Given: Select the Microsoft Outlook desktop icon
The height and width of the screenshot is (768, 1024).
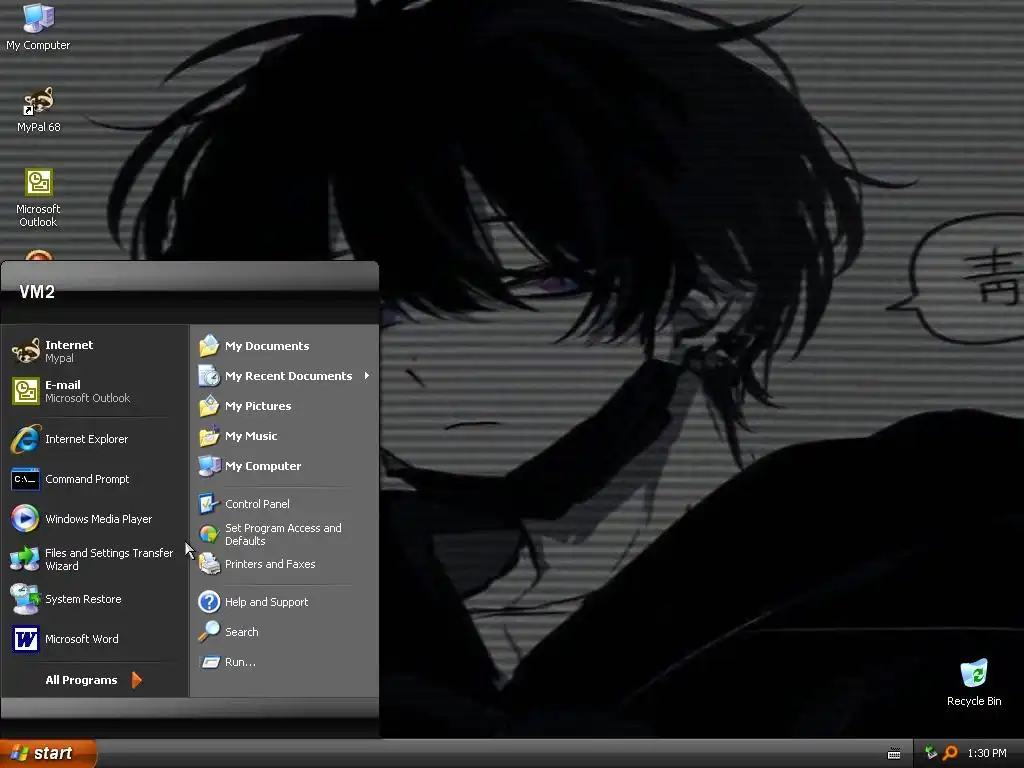Looking at the screenshot, I should point(38,198).
